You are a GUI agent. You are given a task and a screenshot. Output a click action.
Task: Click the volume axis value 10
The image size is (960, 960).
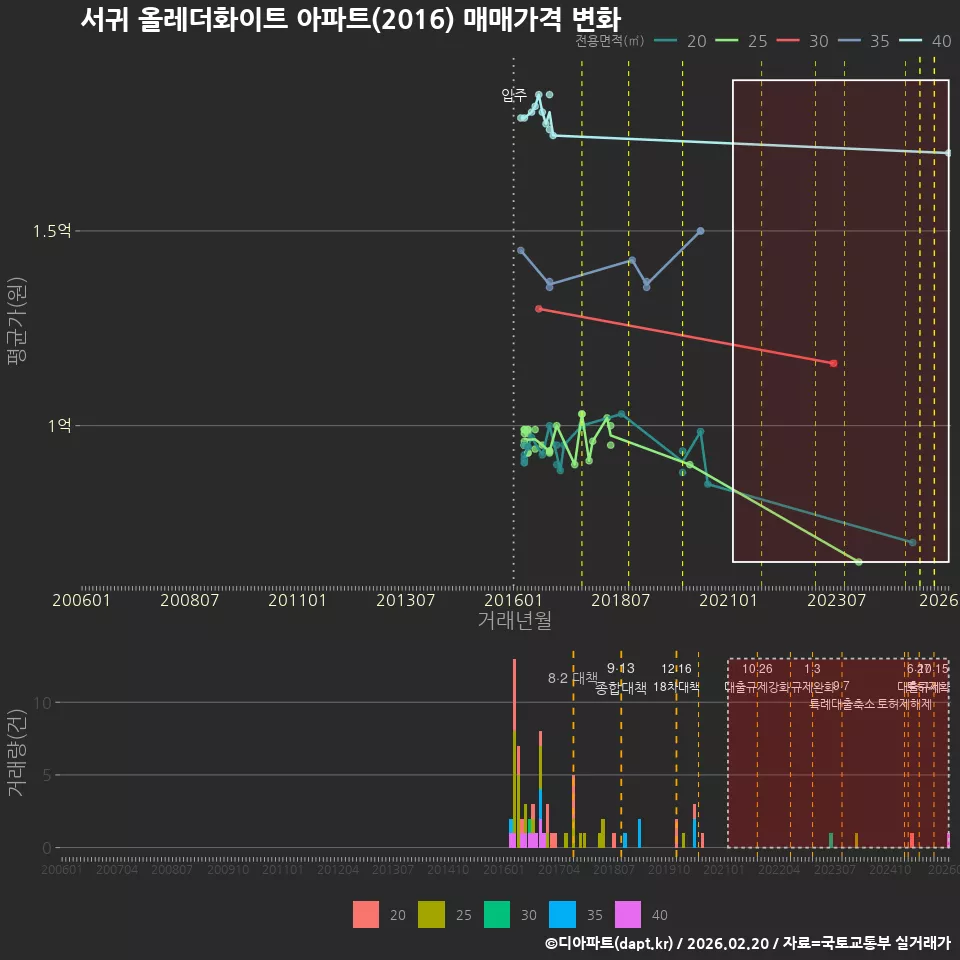(43, 702)
